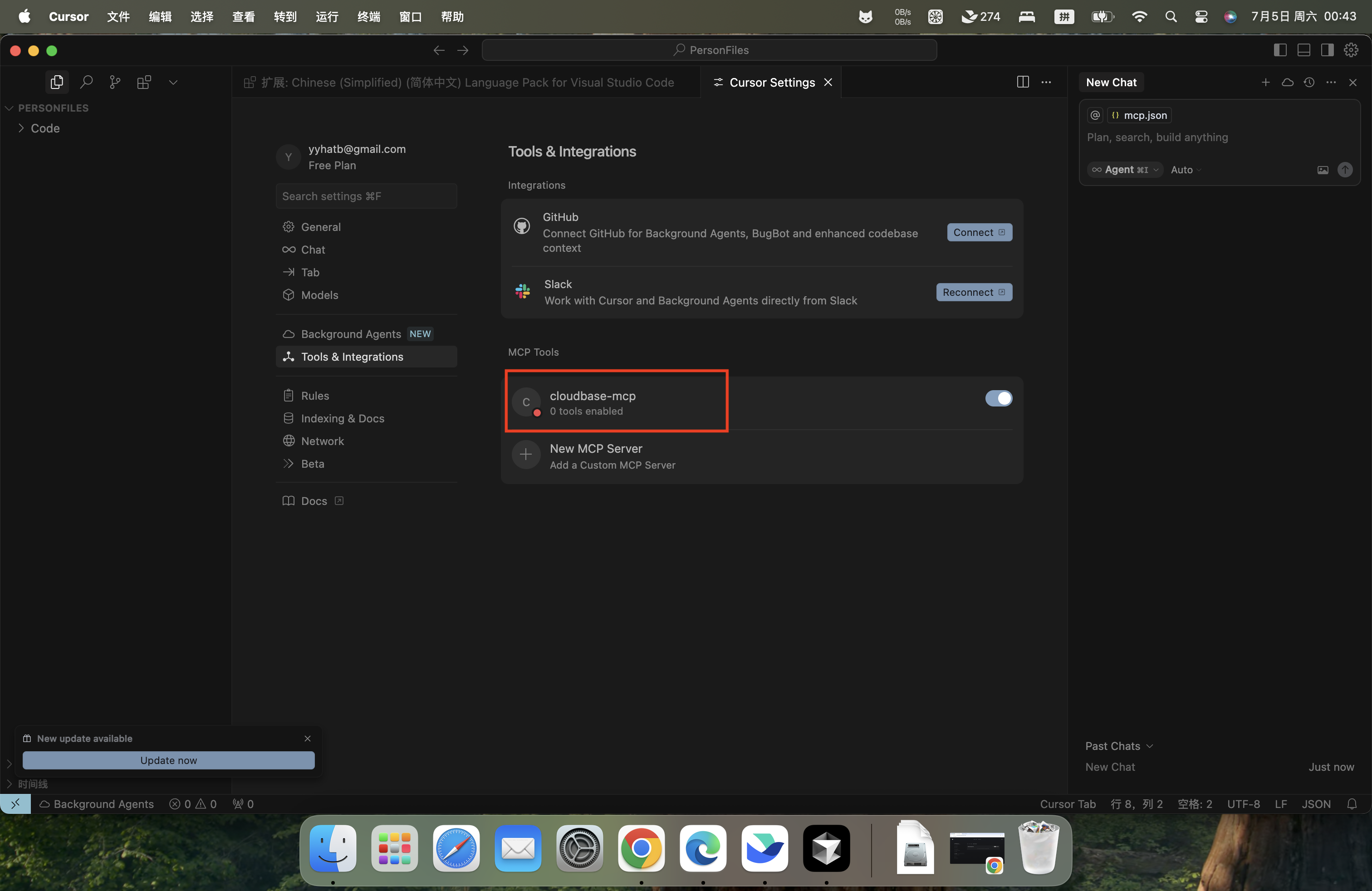This screenshot has width=1372, height=891.
Task: Open the Search view icon
Action: [x=86, y=83]
